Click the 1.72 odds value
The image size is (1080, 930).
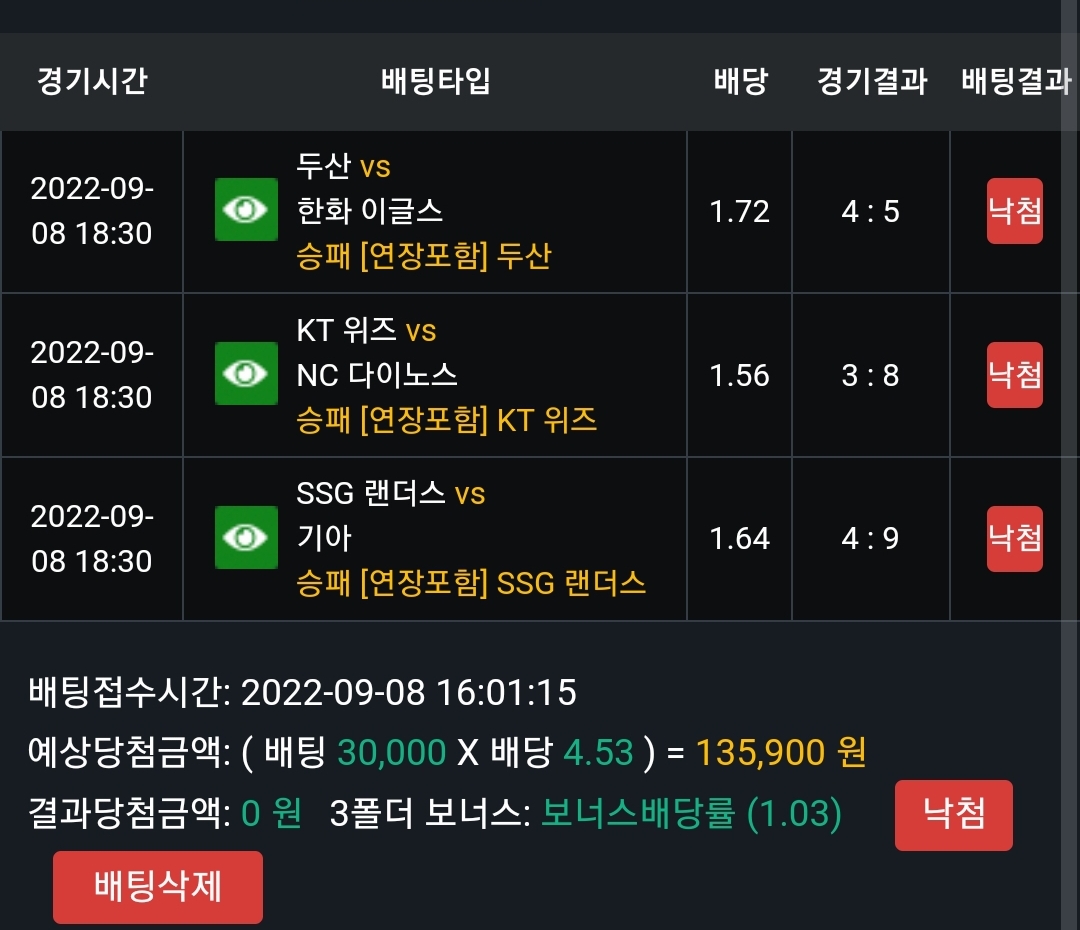(739, 211)
